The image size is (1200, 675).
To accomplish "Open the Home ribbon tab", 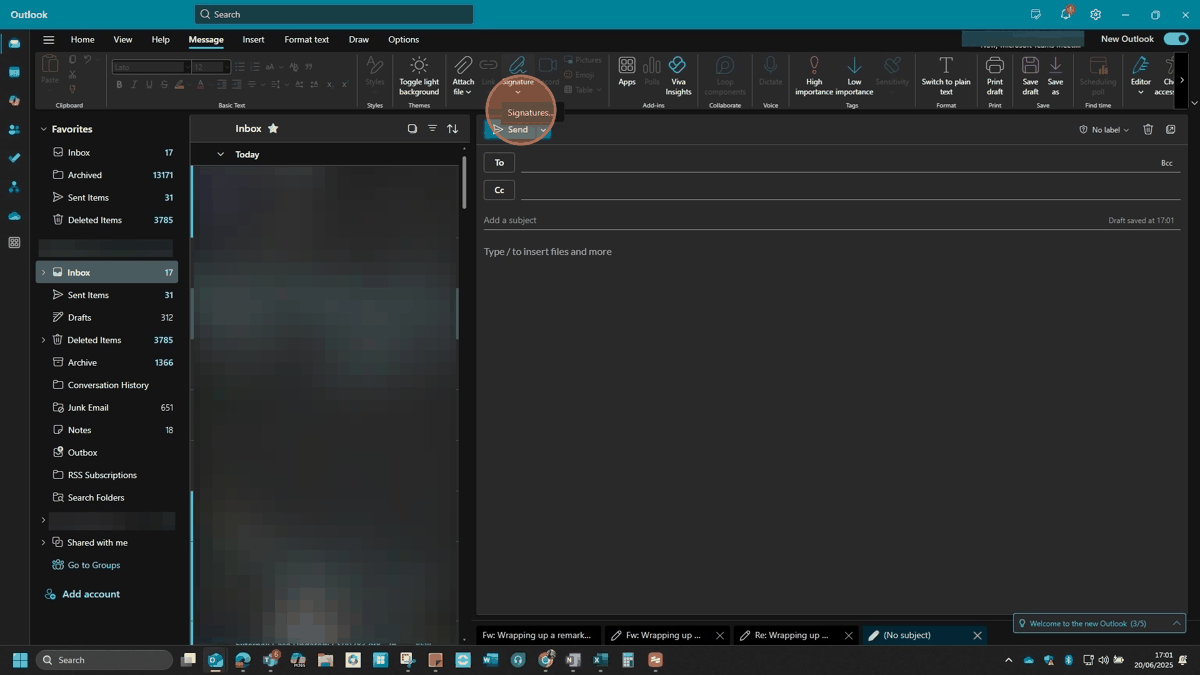I will (82, 40).
